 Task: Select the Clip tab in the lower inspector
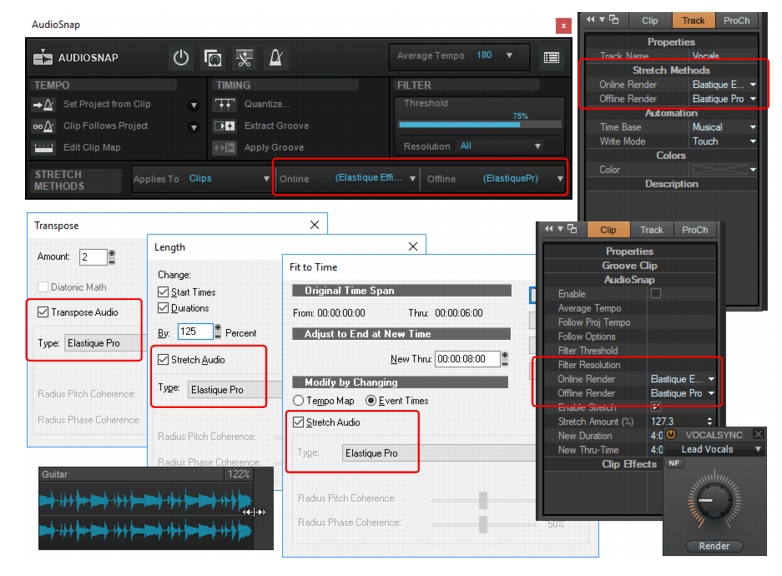pos(607,229)
